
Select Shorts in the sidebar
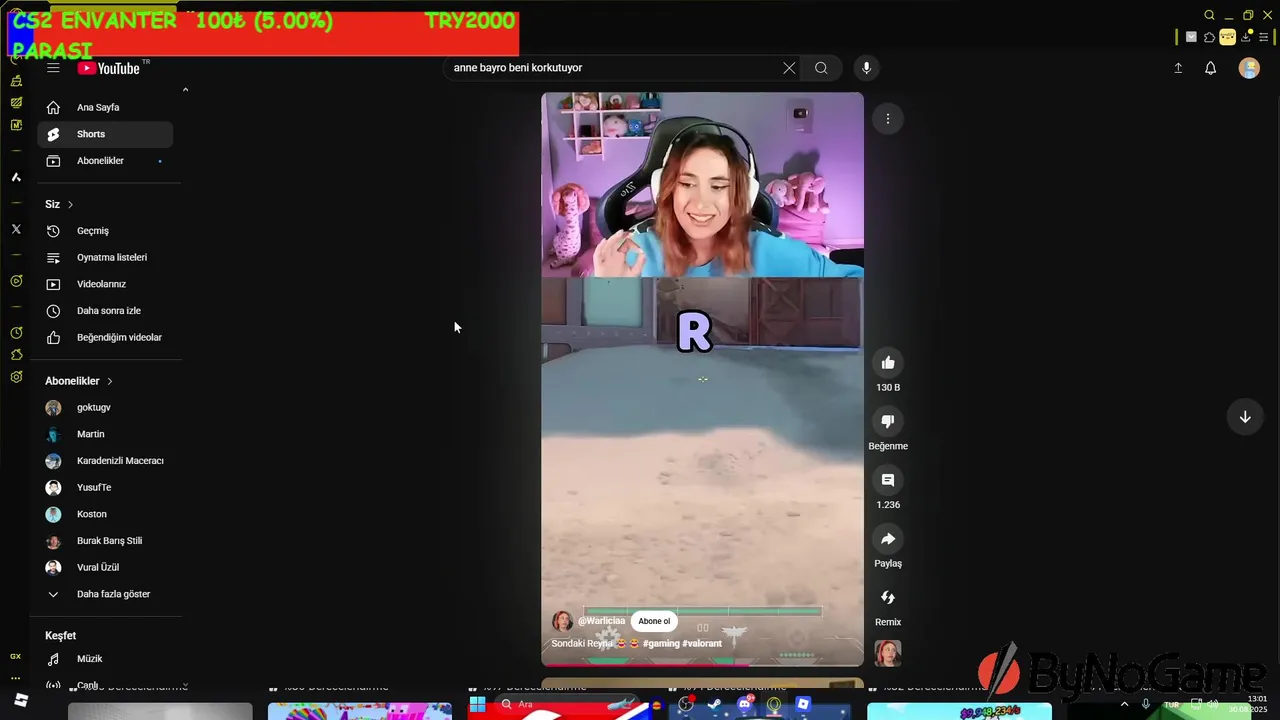[105, 134]
